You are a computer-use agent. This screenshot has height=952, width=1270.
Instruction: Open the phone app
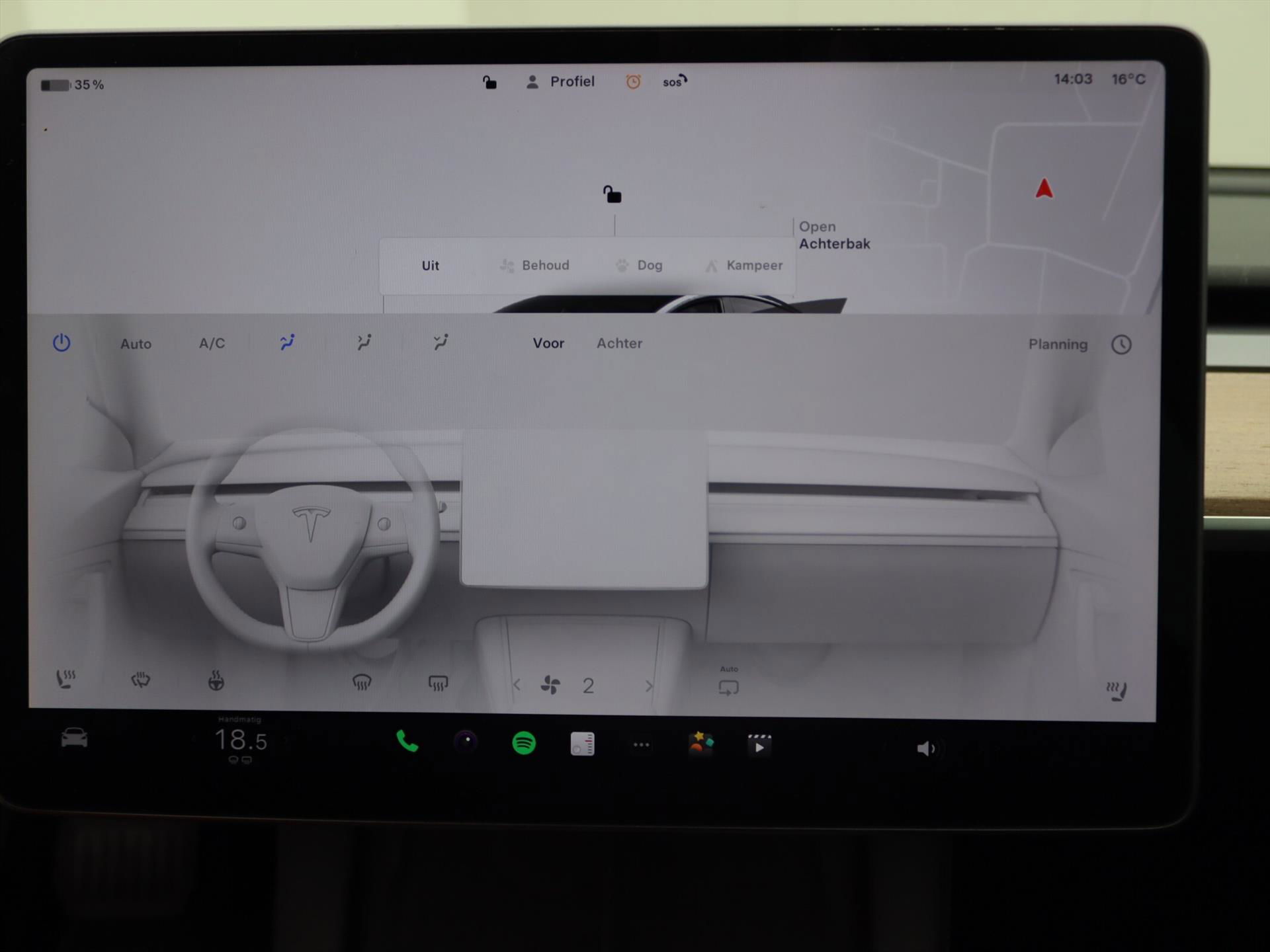click(407, 742)
